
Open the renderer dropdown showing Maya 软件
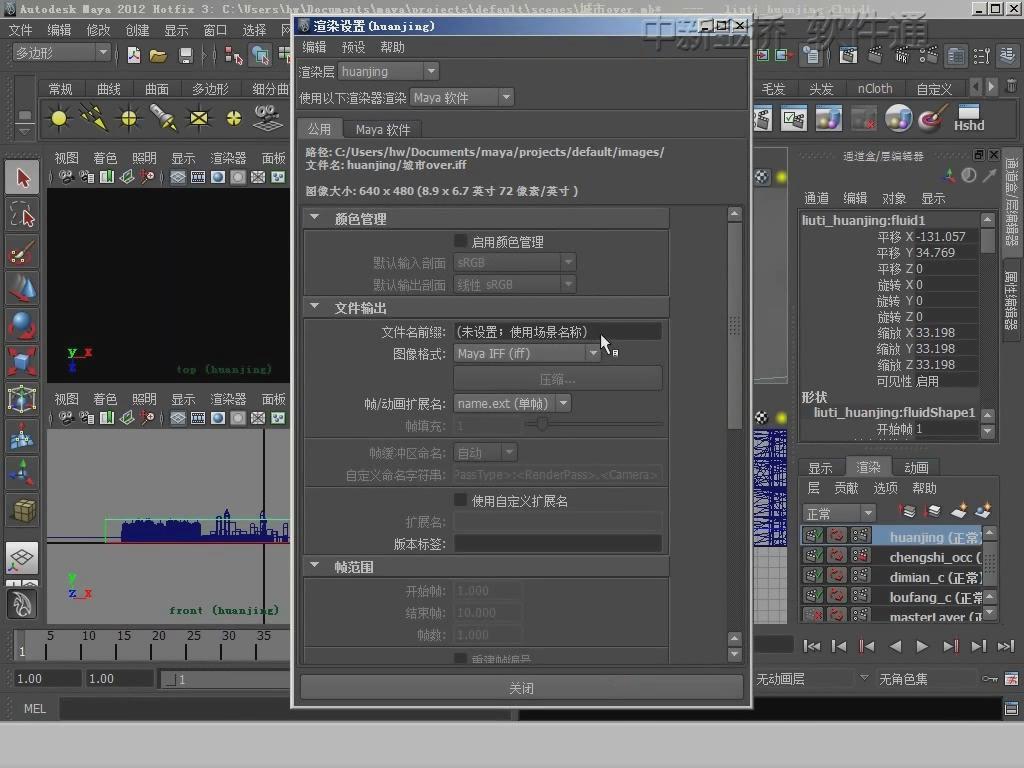pyautogui.click(x=462, y=97)
